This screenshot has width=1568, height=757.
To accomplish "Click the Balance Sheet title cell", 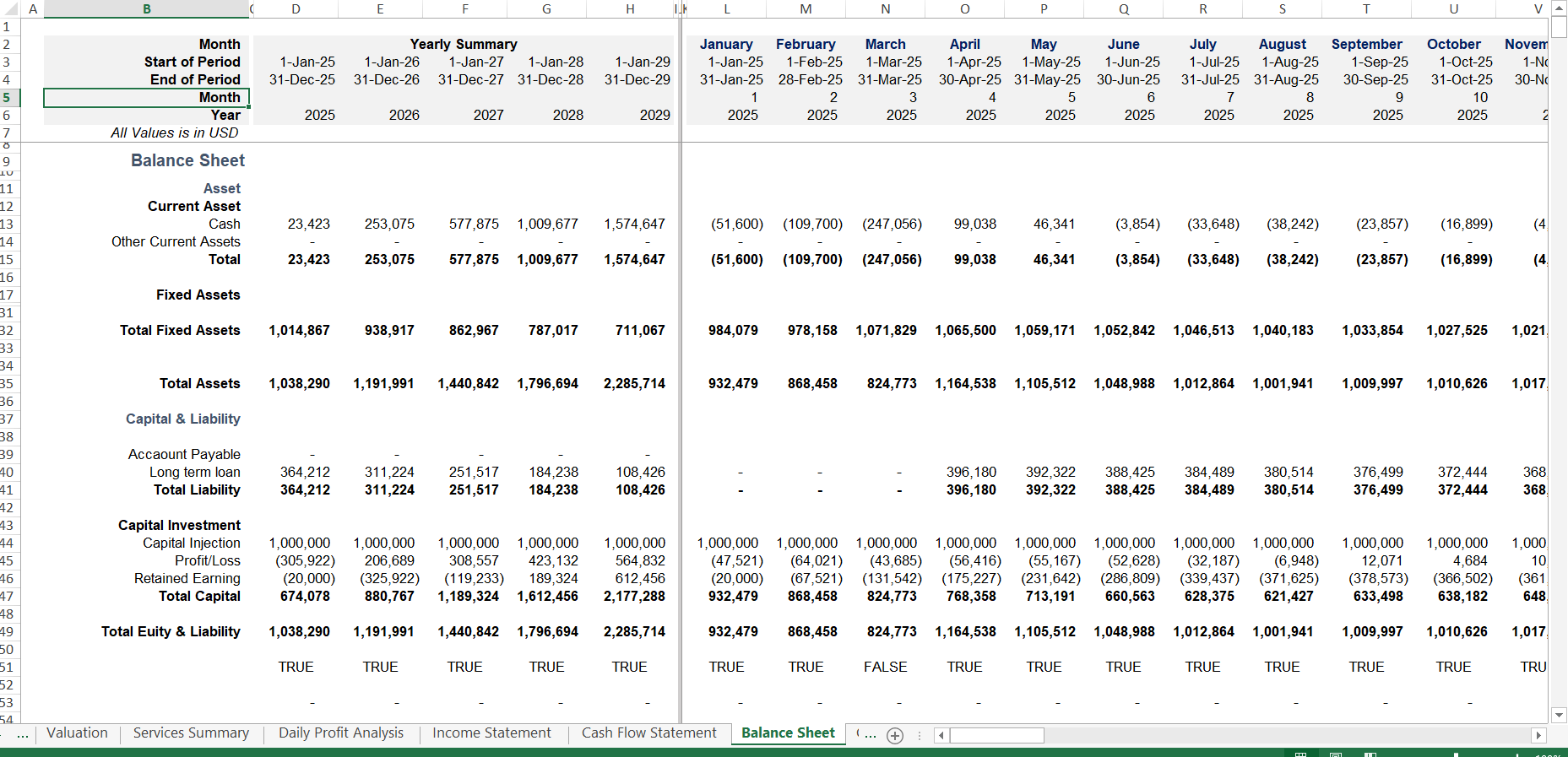I will [x=187, y=160].
